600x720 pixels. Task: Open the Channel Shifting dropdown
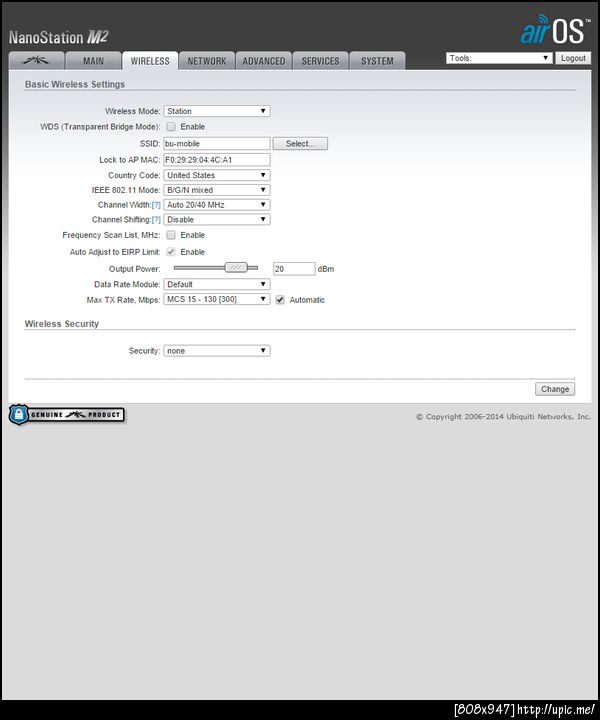coord(217,219)
